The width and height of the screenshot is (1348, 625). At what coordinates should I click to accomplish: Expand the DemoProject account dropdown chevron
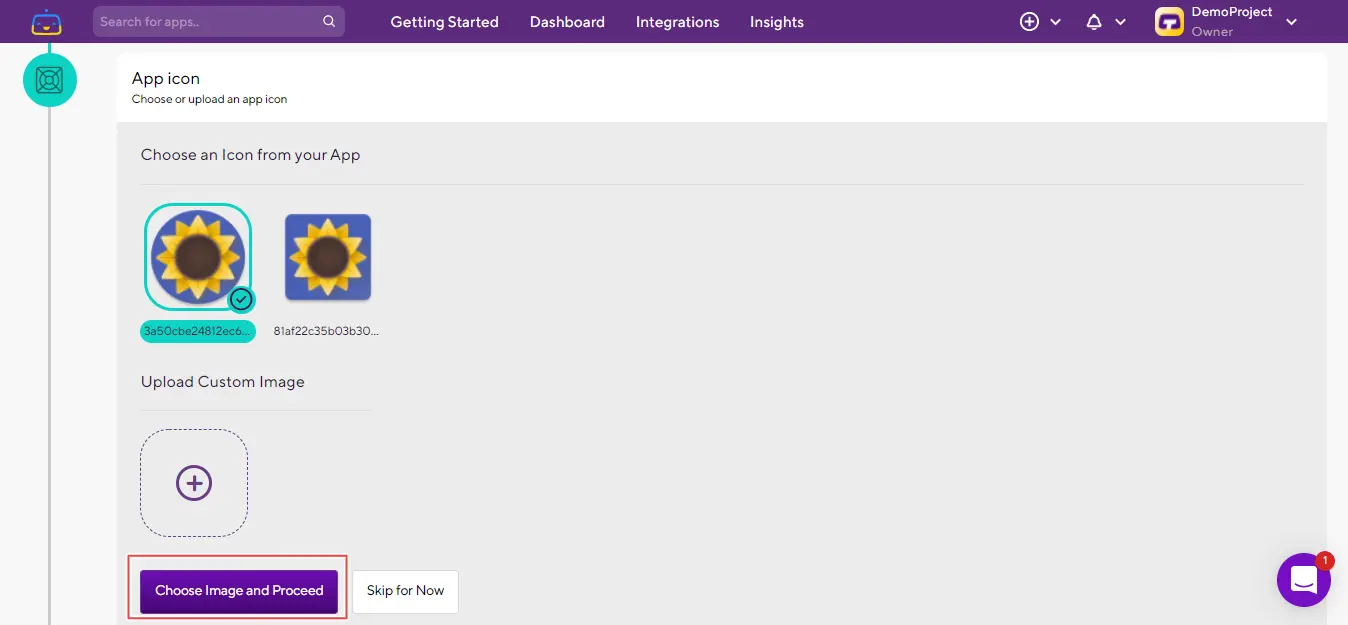point(1291,22)
